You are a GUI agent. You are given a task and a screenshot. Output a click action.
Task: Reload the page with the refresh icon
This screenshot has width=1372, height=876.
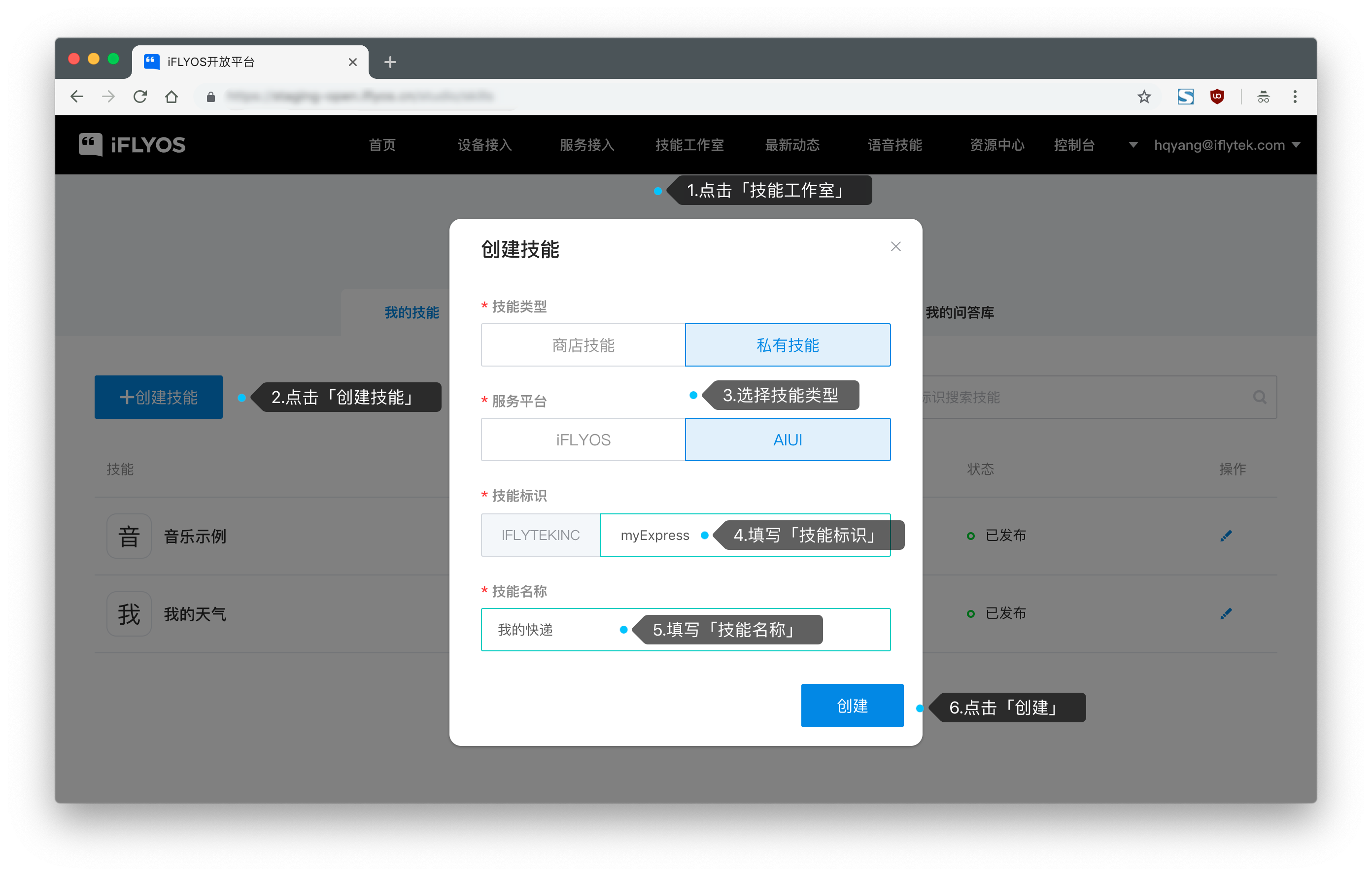click(x=140, y=97)
